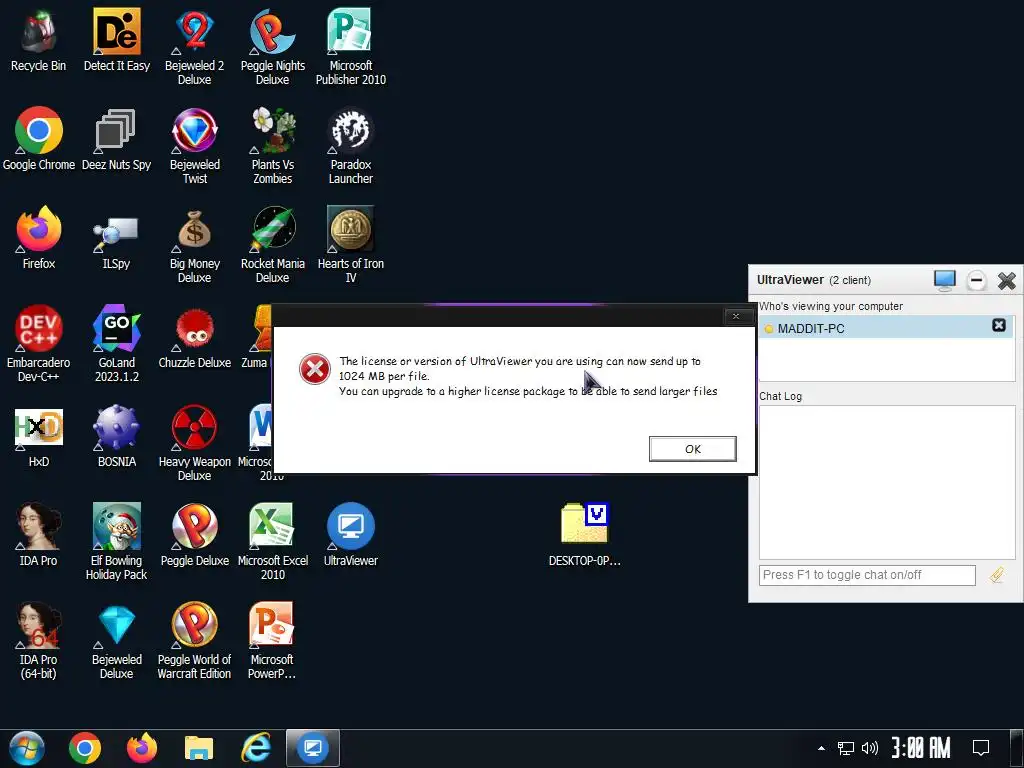Image resolution: width=1024 pixels, height=768 pixels.
Task: Open File Explorer from the taskbar
Action: pos(199,748)
